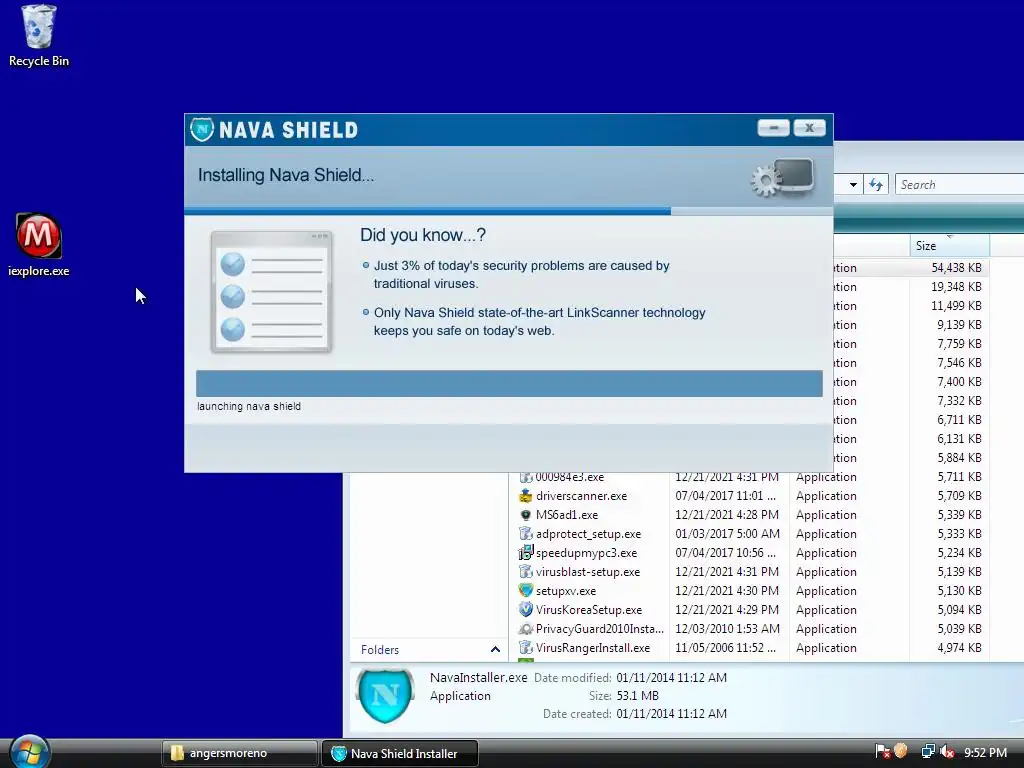Screen dimensions: 1024x768
Task: Click the 11,499 KB size cell
Action: coord(956,306)
